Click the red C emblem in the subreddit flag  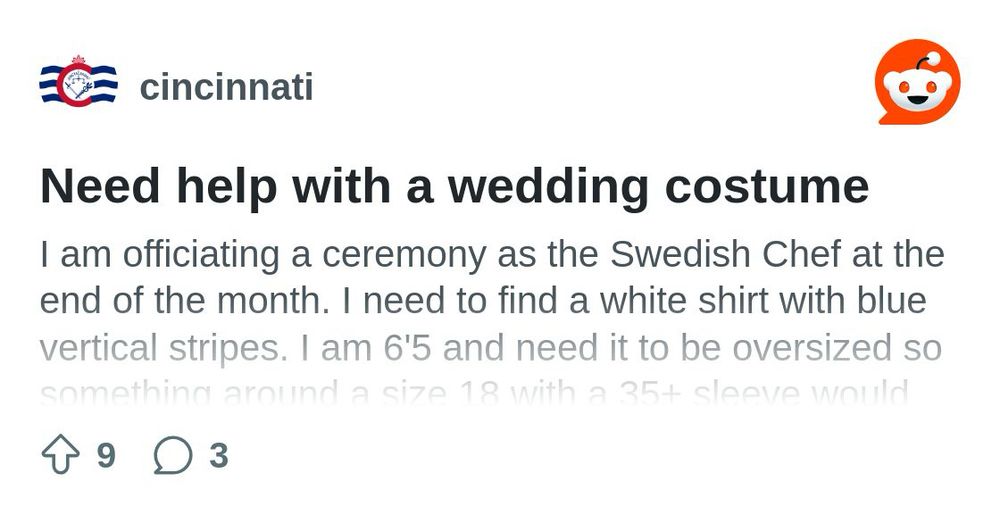point(78,83)
